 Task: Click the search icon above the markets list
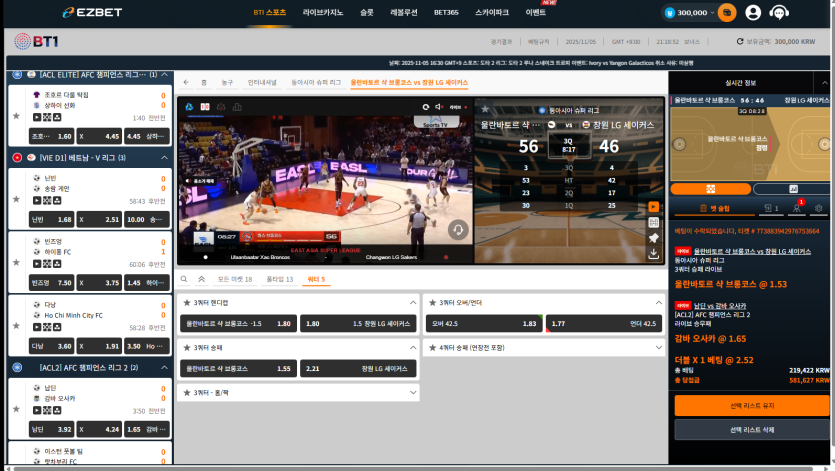point(185,279)
